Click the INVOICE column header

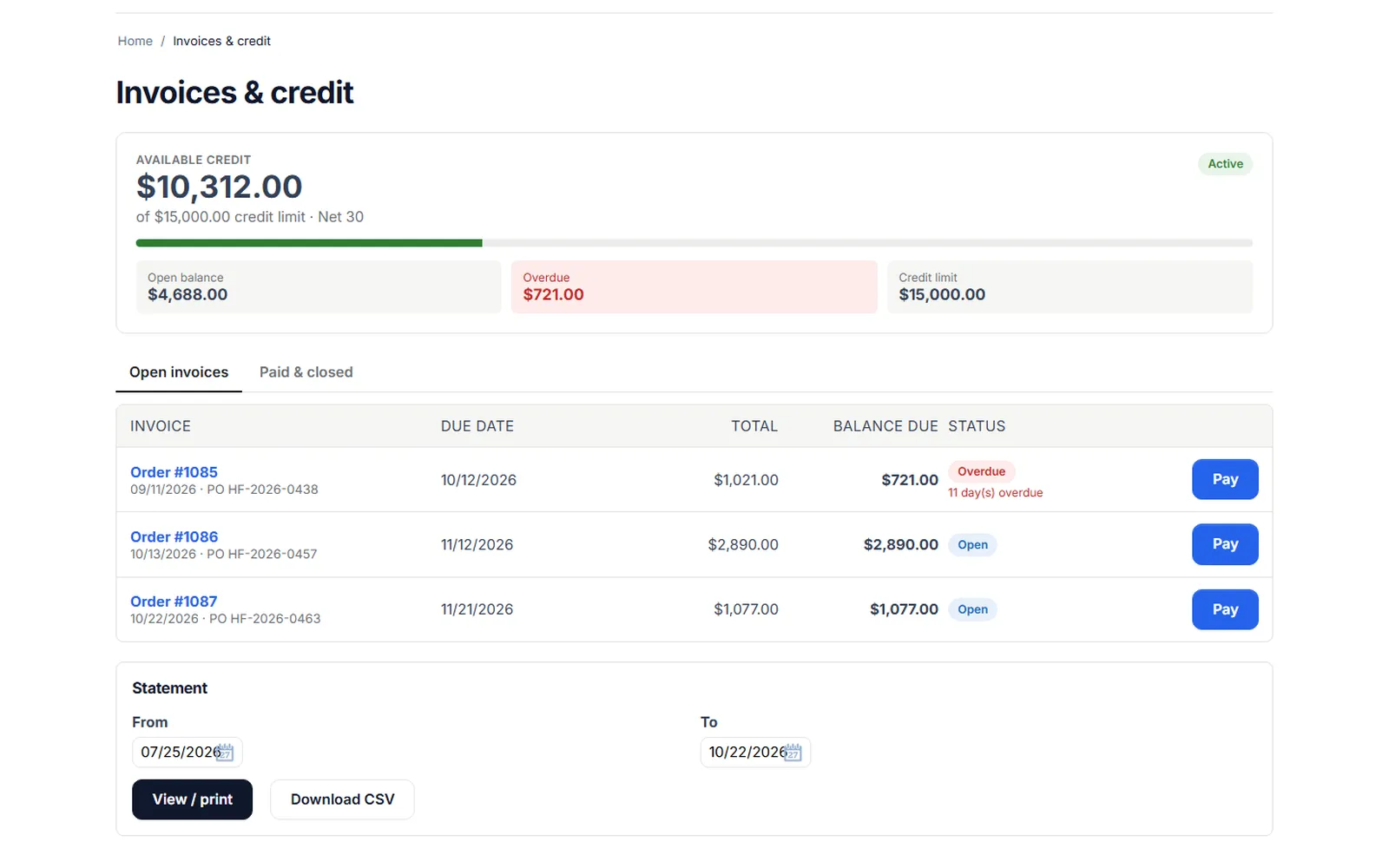click(161, 426)
